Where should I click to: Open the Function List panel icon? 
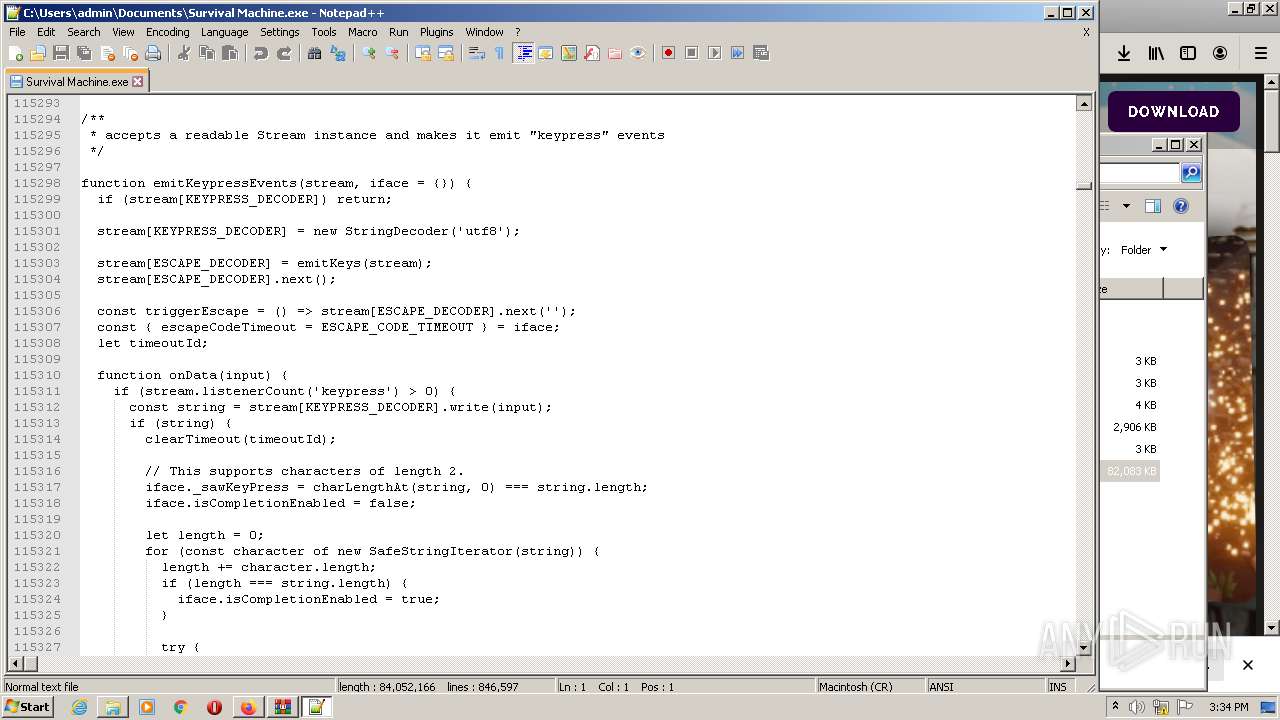[592, 53]
